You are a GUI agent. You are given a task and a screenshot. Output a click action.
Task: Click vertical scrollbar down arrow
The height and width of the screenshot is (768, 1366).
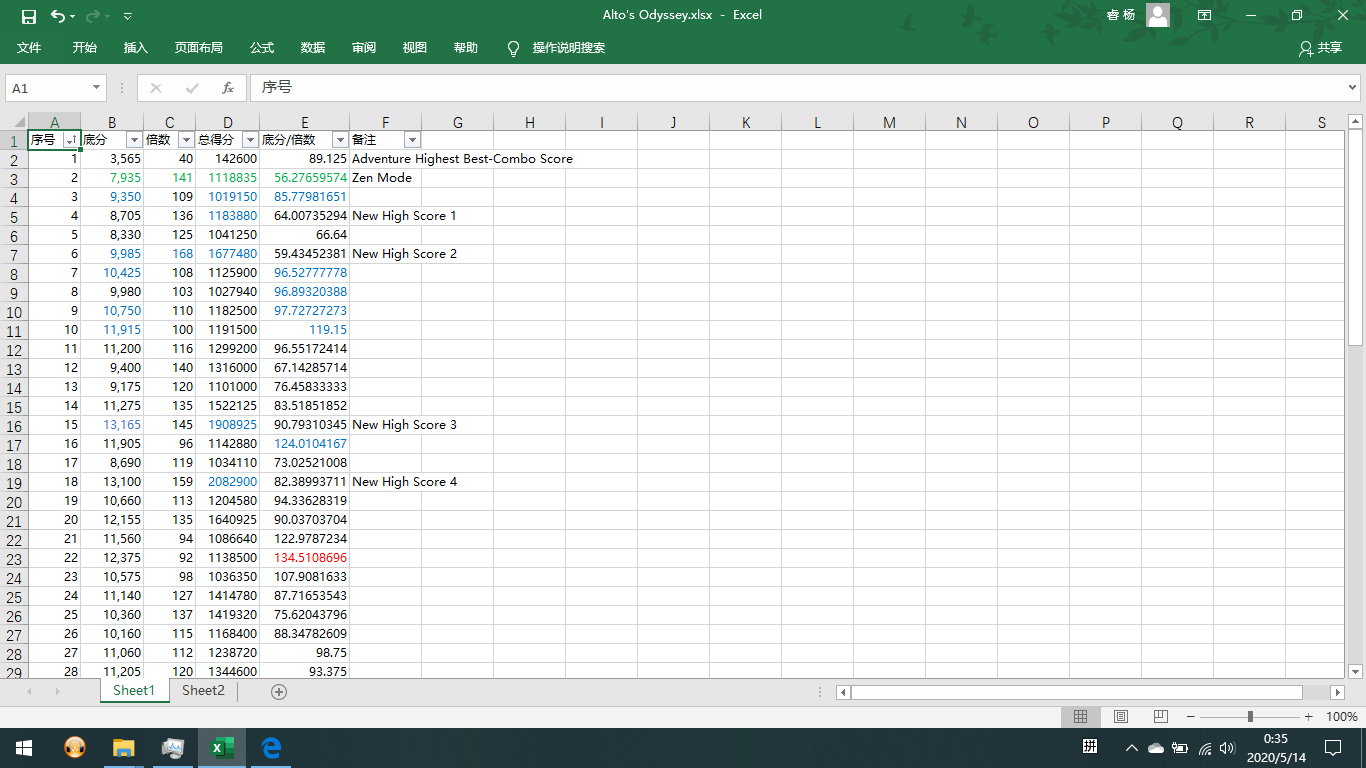1356,672
